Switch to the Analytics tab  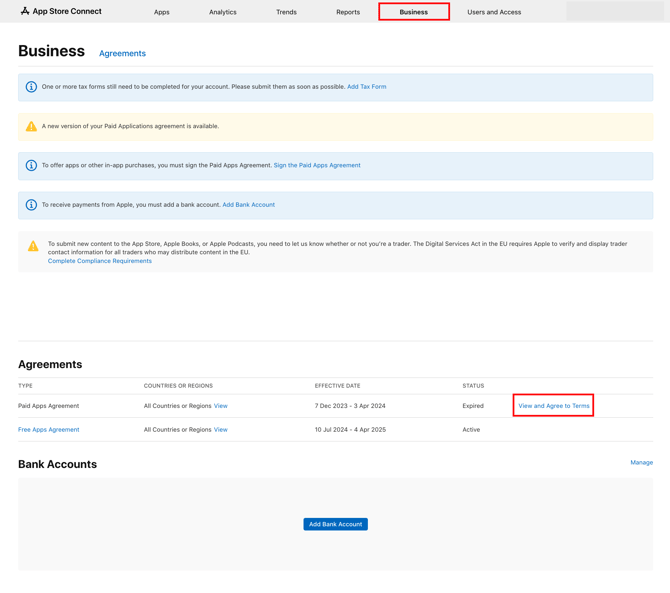[222, 12]
